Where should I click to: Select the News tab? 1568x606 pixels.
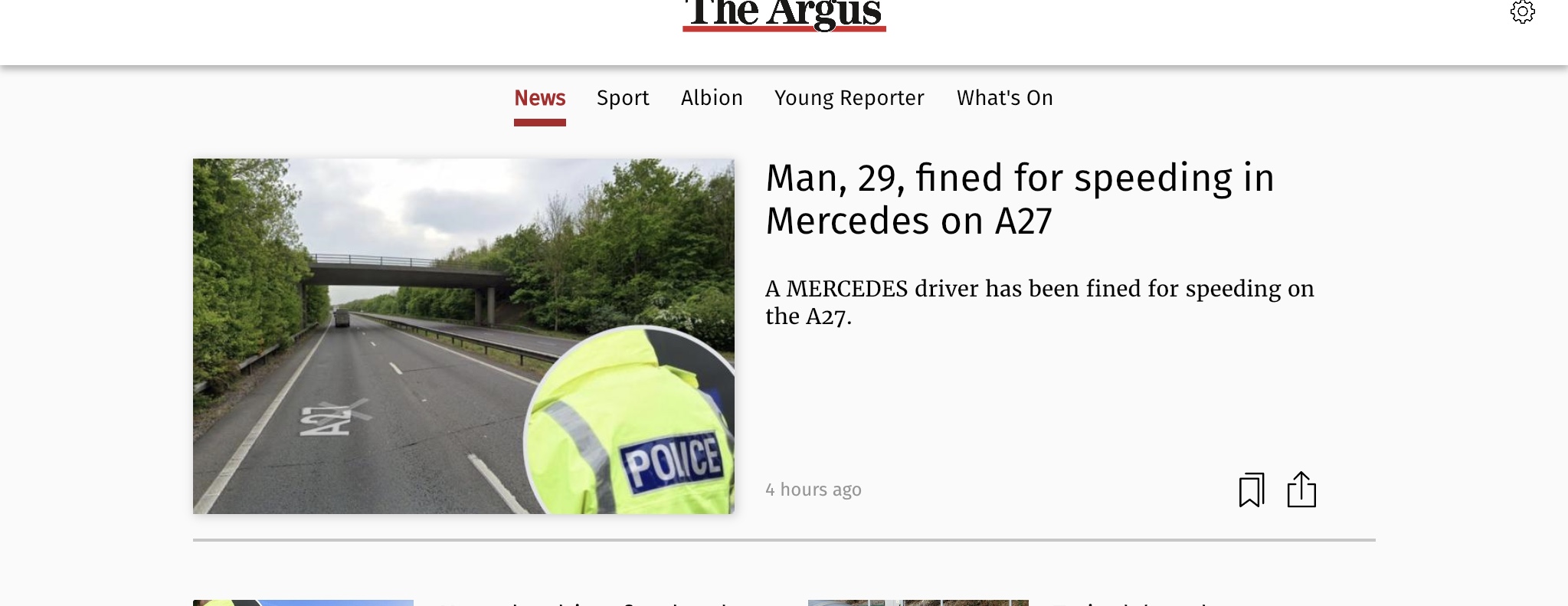540,98
